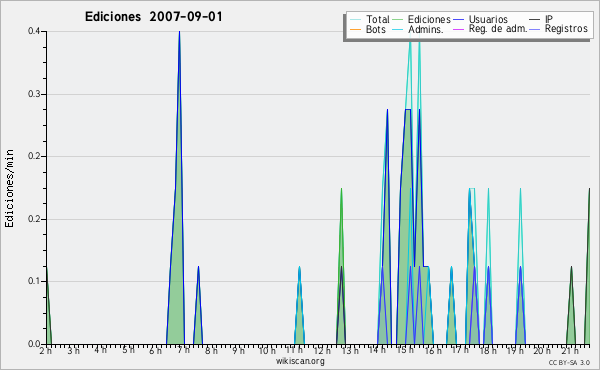Screen dimensions: 600x370
Task: Click the '3 h' x-axis label
Action: click(x=73, y=350)
